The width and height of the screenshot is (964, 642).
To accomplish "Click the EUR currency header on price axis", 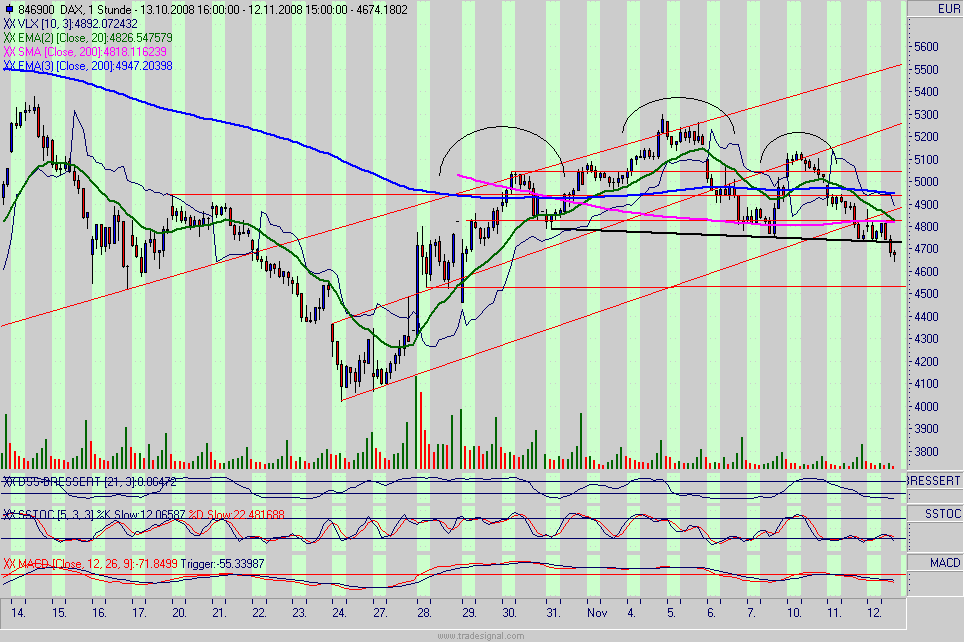I will pyautogui.click(x=949, y=9).
